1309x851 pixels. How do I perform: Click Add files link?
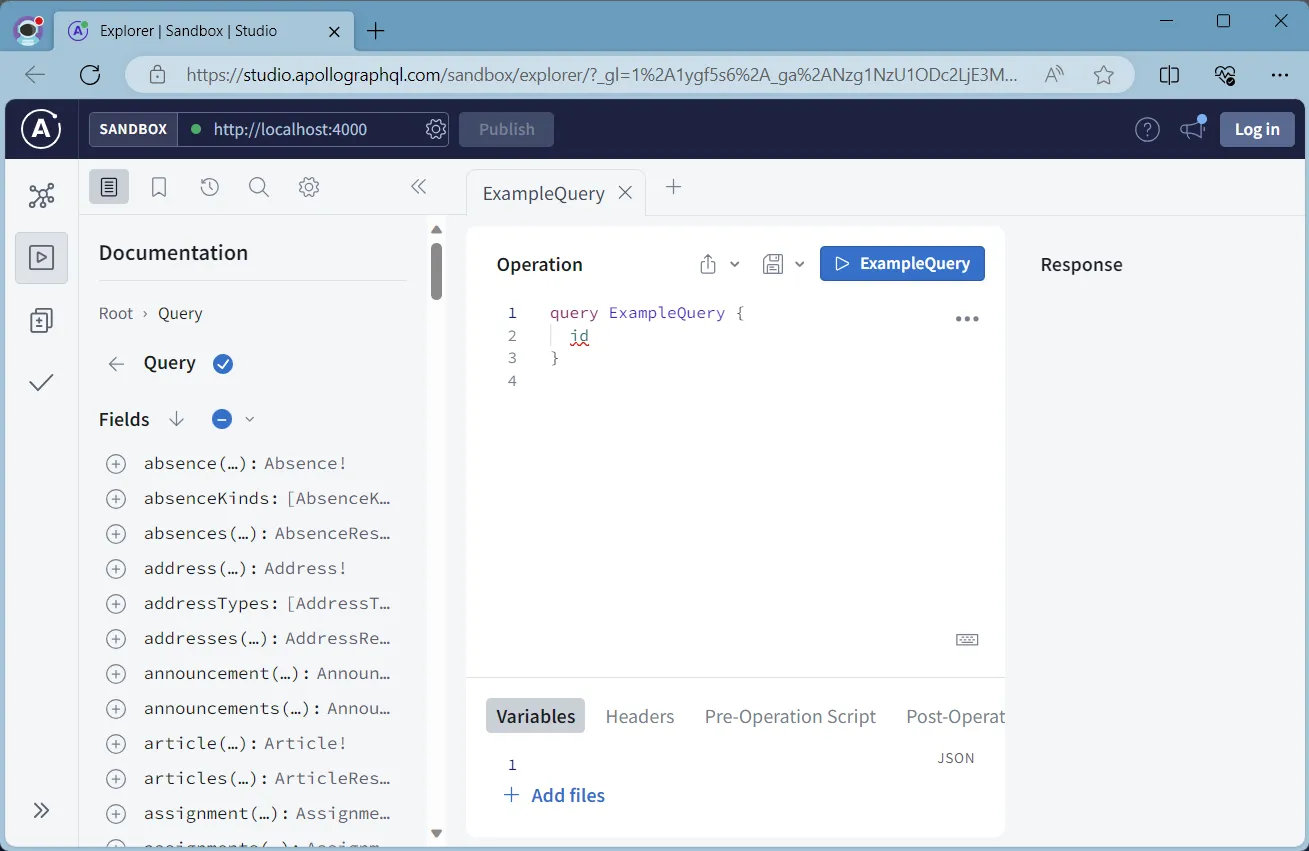(x=554, y=796)
